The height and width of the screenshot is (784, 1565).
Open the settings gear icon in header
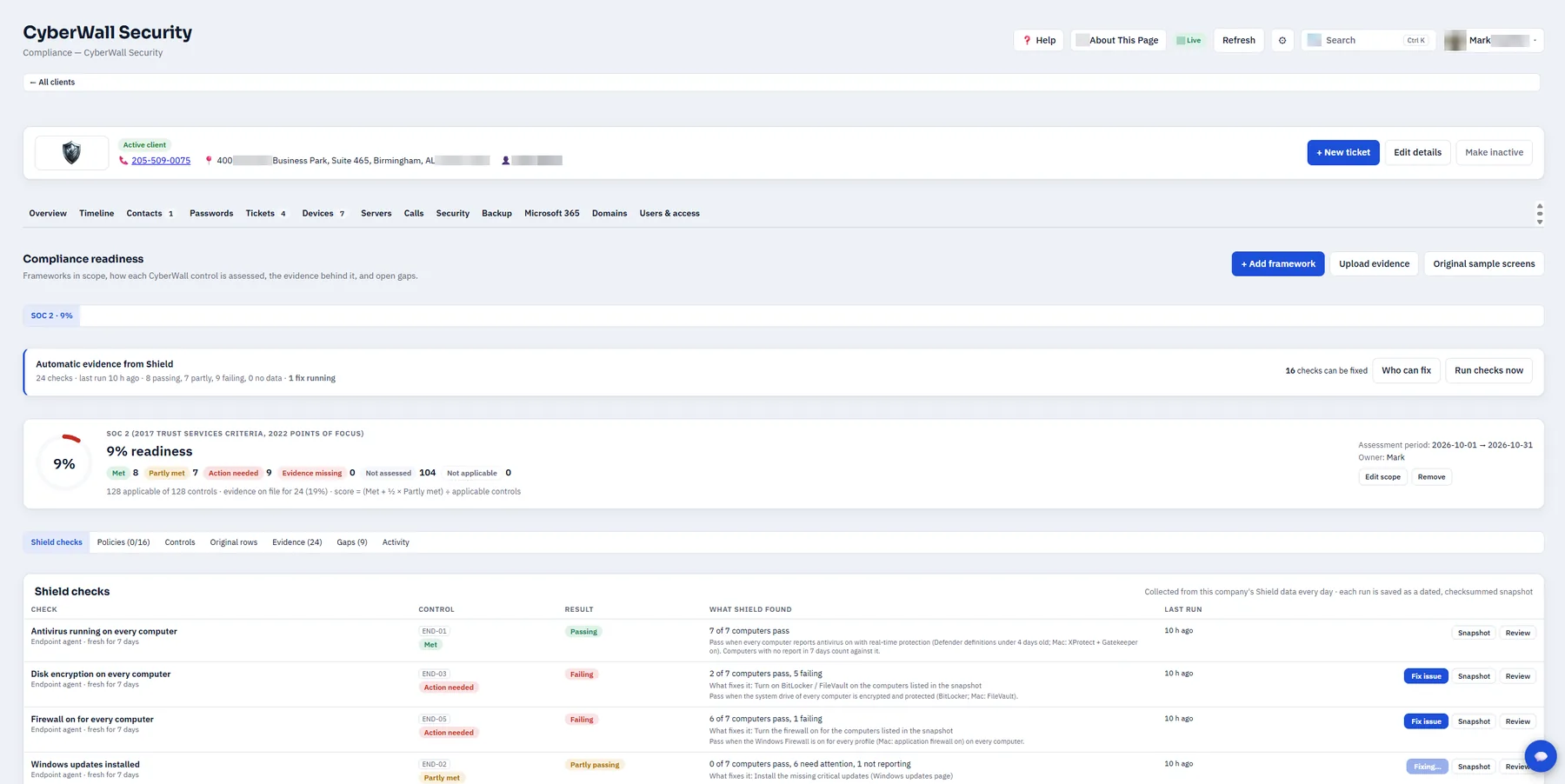pos(1282,41)
